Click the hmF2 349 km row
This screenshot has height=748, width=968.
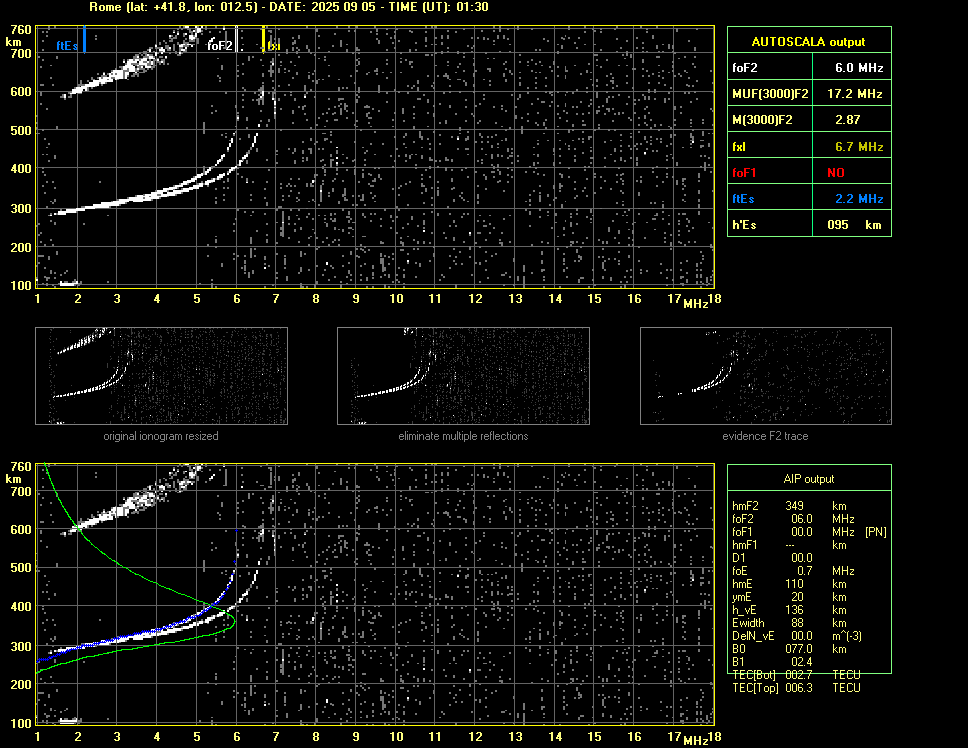tap(790, 505)
